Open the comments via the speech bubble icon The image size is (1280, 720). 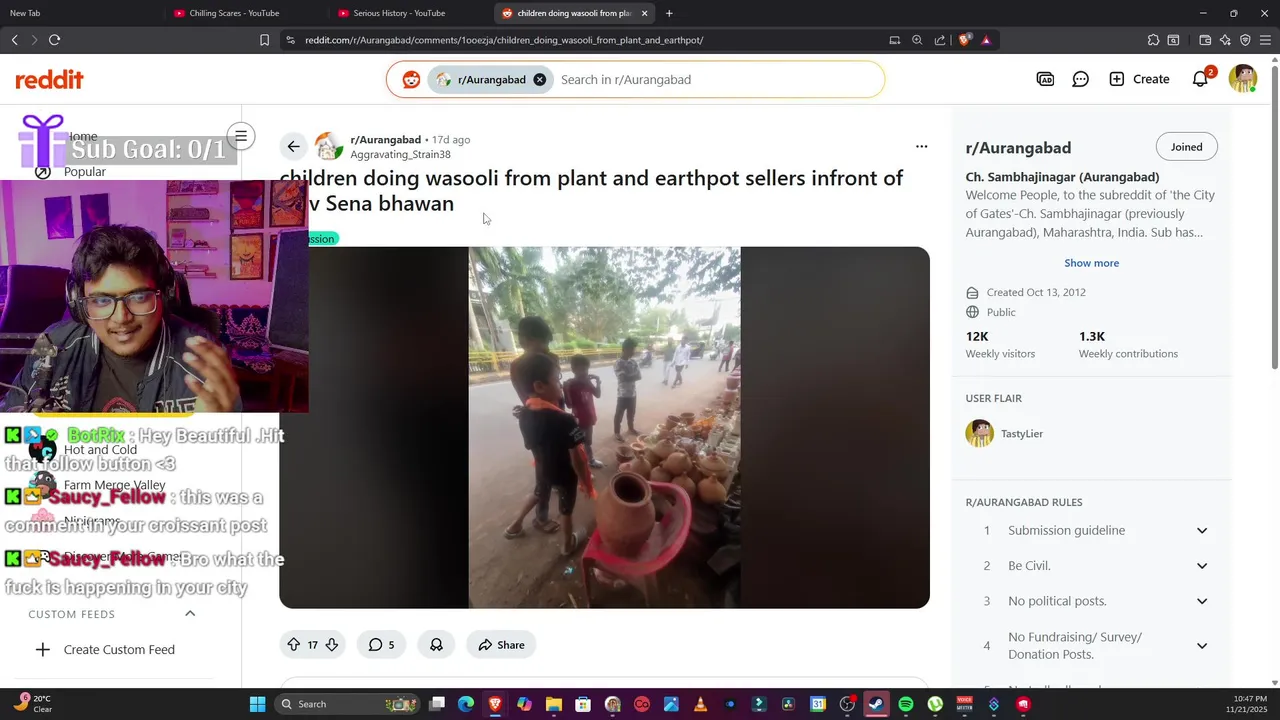[x=381, y=645]
